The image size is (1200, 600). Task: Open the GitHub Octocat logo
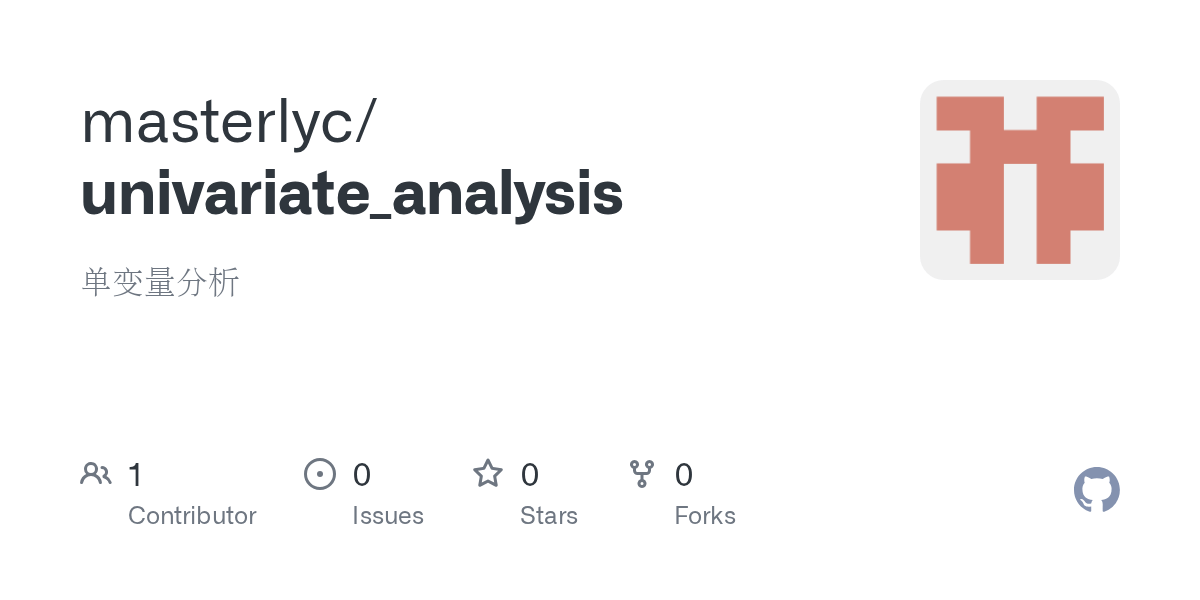pyautogui.click(x=1097, y=490)
